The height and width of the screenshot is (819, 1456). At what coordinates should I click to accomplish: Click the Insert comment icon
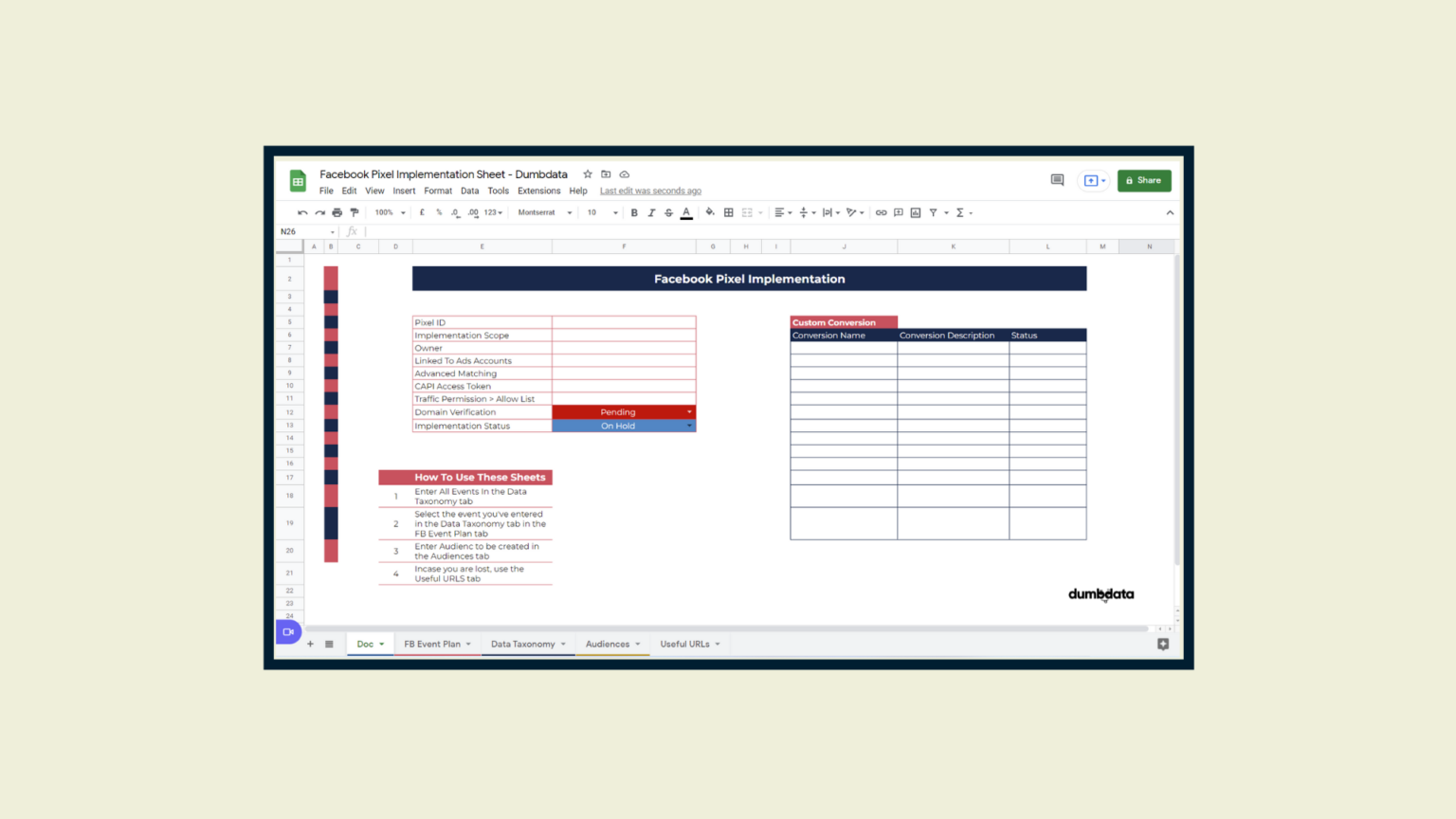coord(897,212)
